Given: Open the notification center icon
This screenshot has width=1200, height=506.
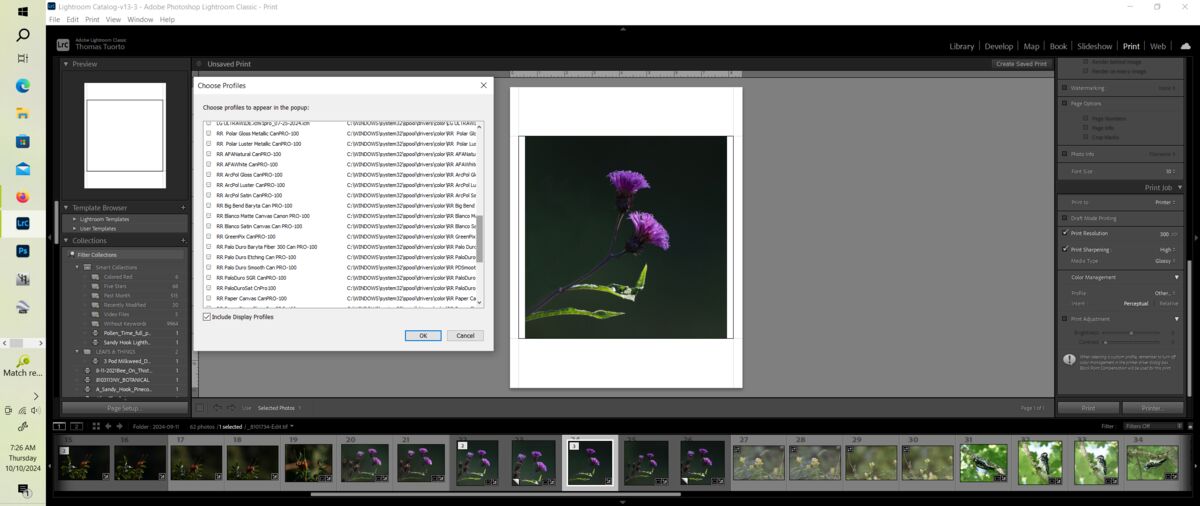Looking at the screenshot, I should tap(23, 489).
